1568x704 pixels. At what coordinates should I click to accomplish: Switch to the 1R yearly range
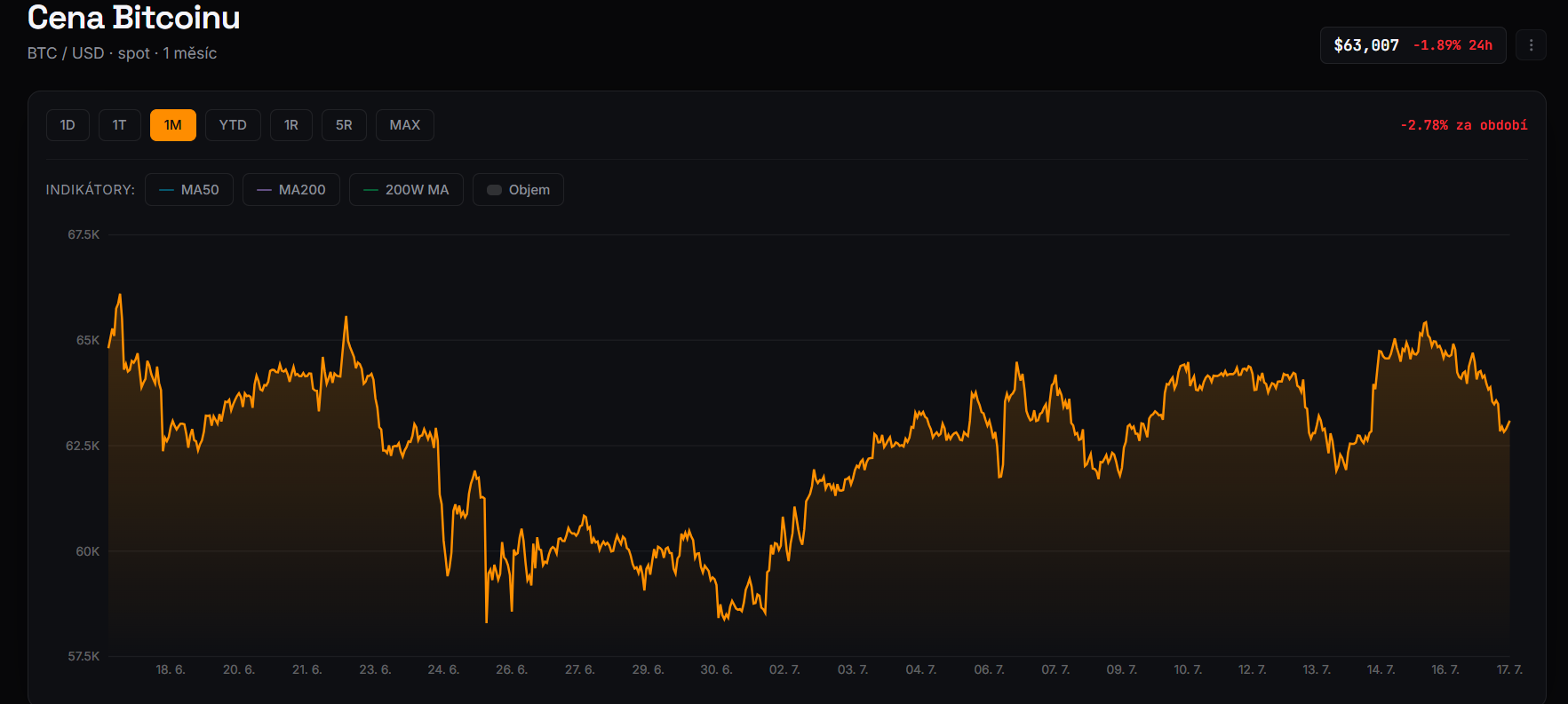(x=291, y=125)
